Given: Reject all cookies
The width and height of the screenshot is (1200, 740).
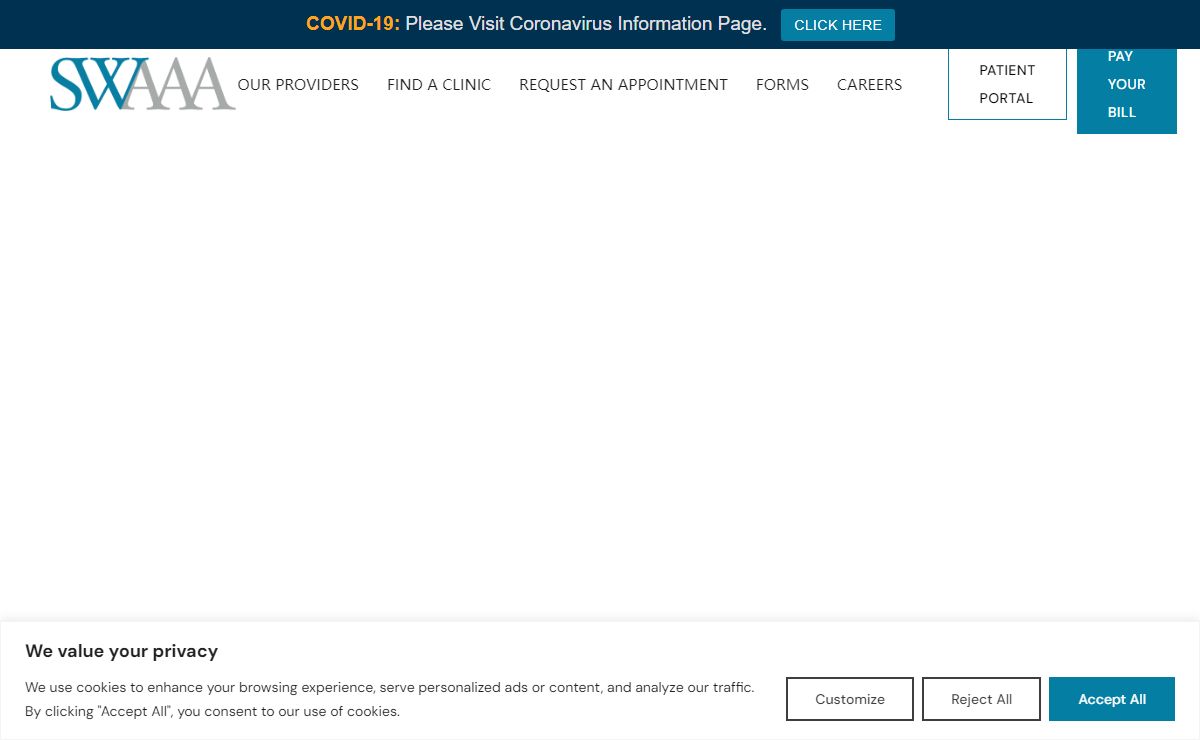Looking at the screenshot, I should coord(981,699).
